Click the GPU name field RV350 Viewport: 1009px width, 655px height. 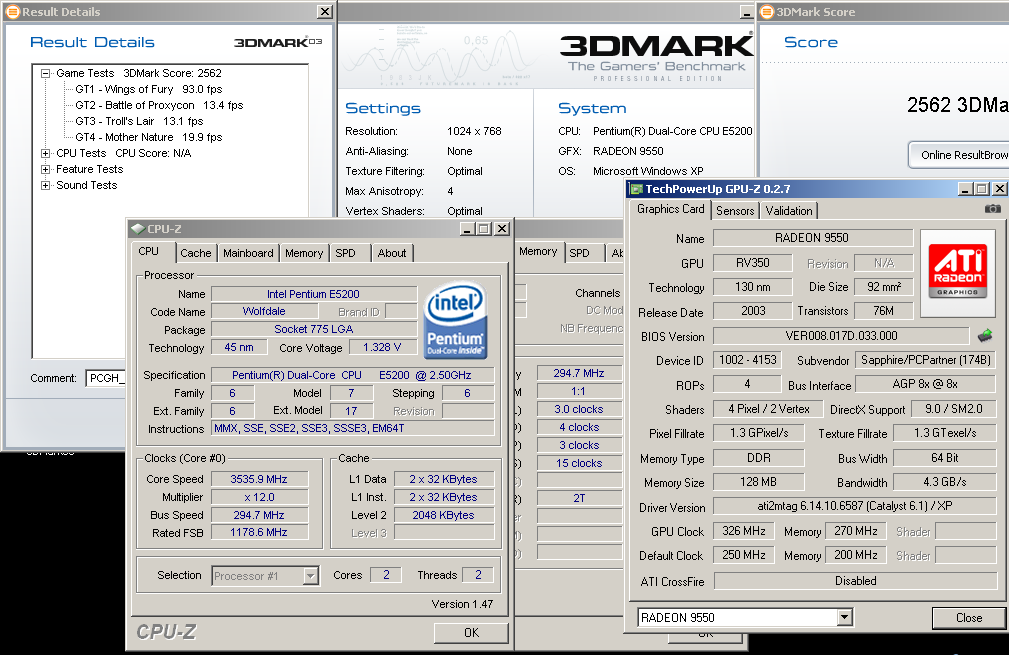tap(752, 263)
